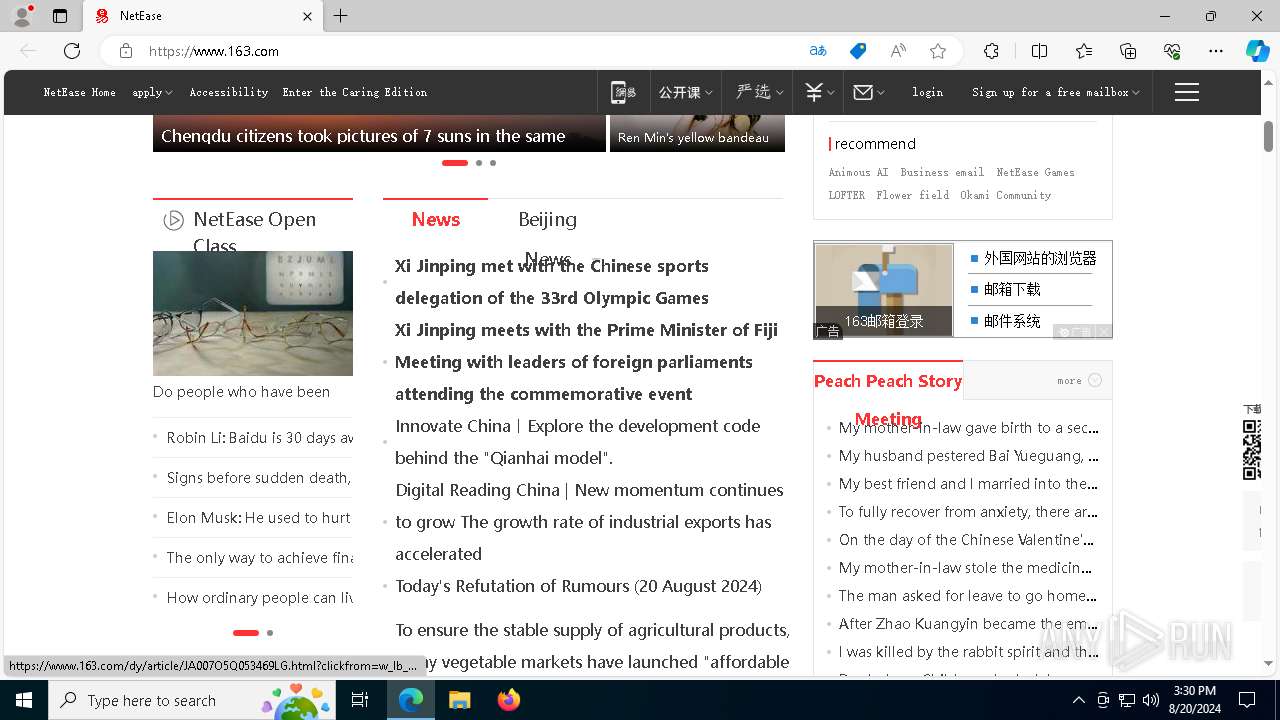
Task: Open Ren Min's yellow bandeau image
Action: [x=697, y=134]
